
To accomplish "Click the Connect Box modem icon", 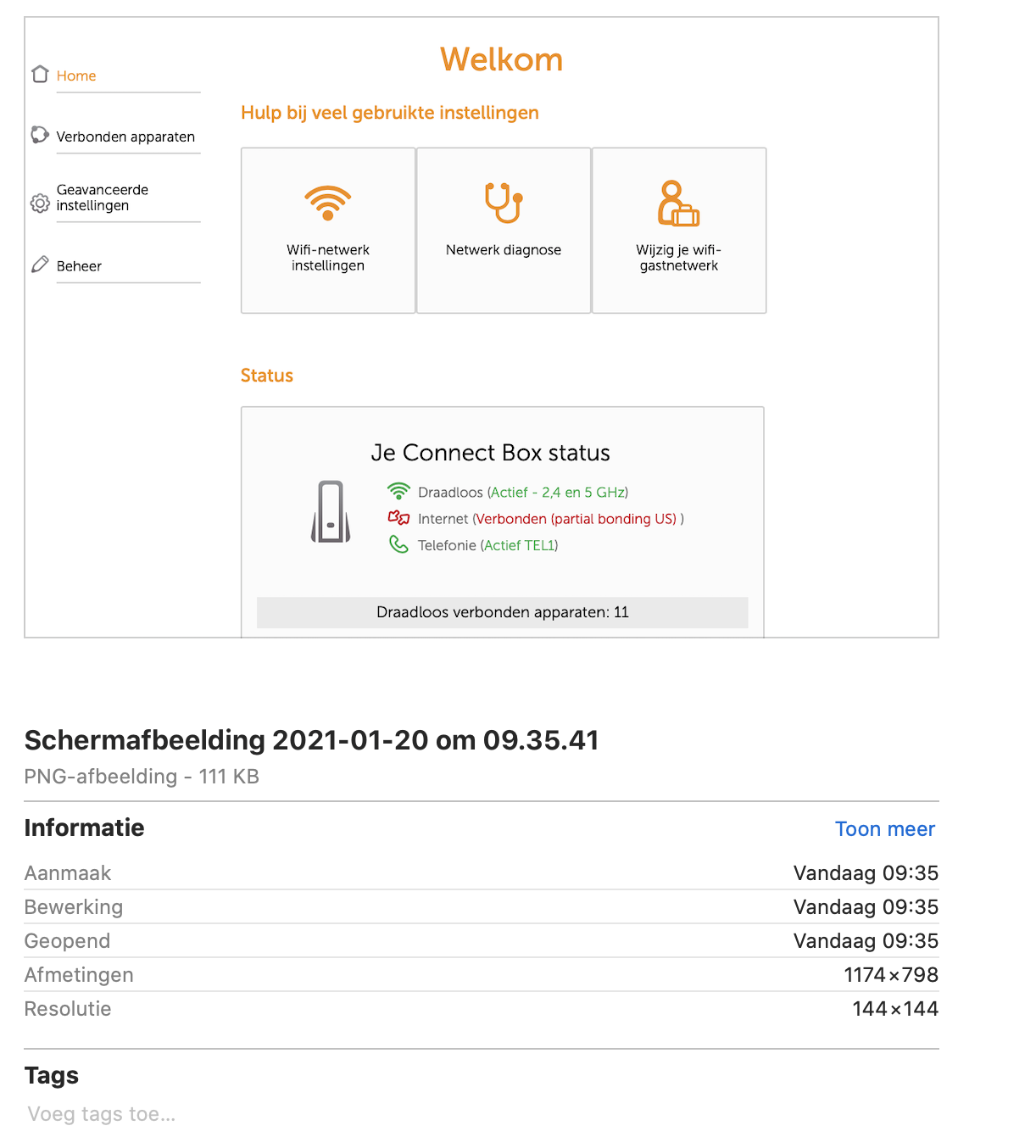I will (331, 511).
